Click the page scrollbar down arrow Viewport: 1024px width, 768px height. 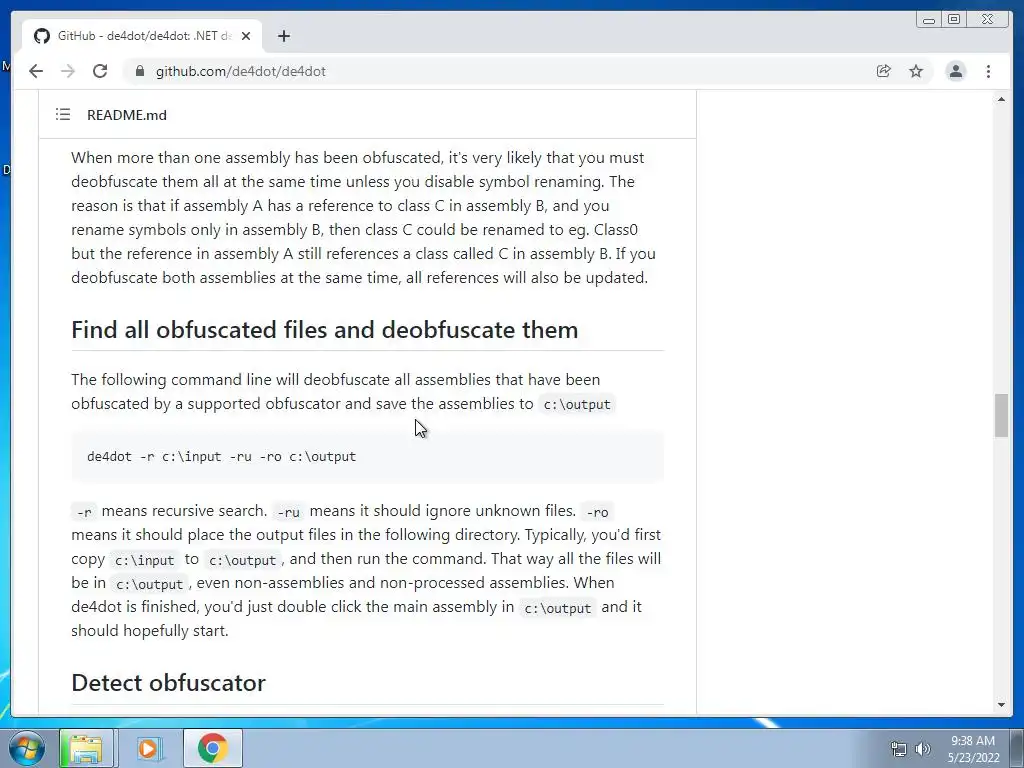click(1001, 705)
